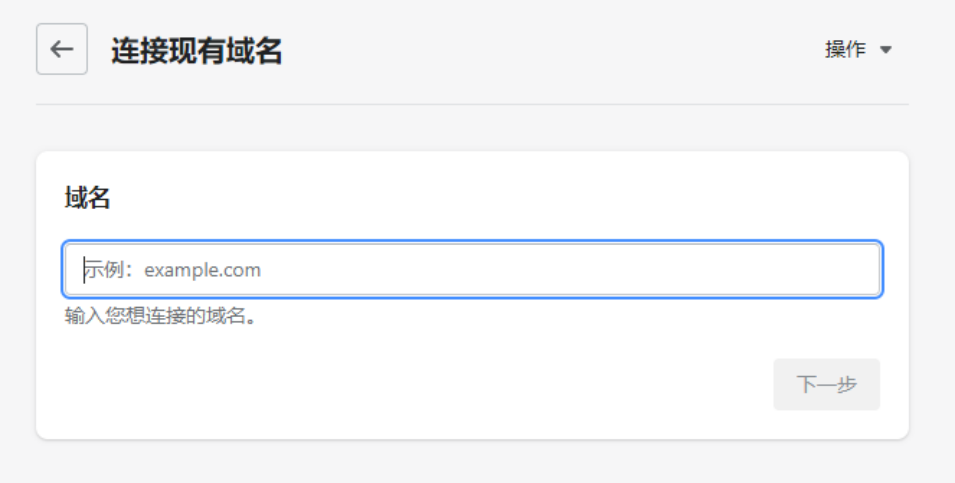The width and height of the screenshot is (955, 483).
Task: Click the text cursor in domain field
Action: tap(83, 269)
